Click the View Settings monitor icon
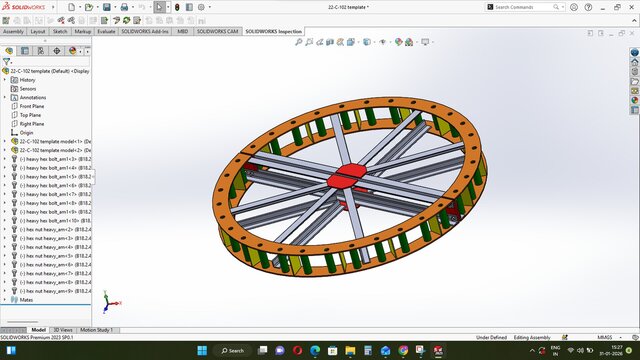Screen dimensions: 640x360 pos(425,42)
